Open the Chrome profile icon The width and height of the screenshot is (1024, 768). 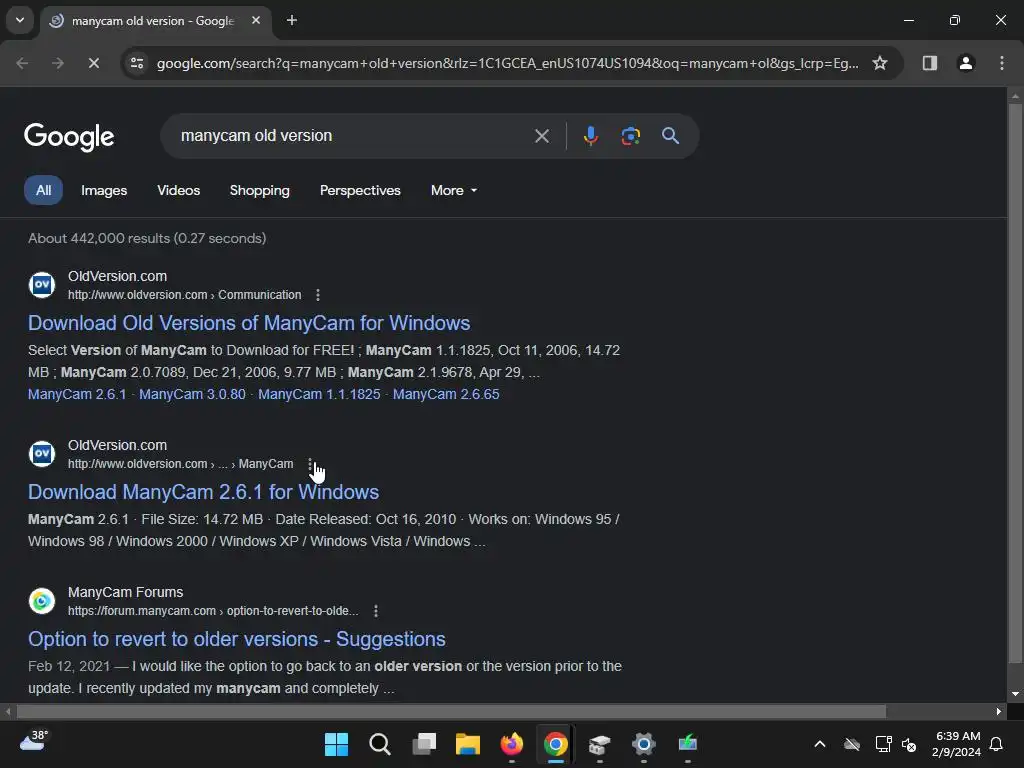click(x=966, y=63)
